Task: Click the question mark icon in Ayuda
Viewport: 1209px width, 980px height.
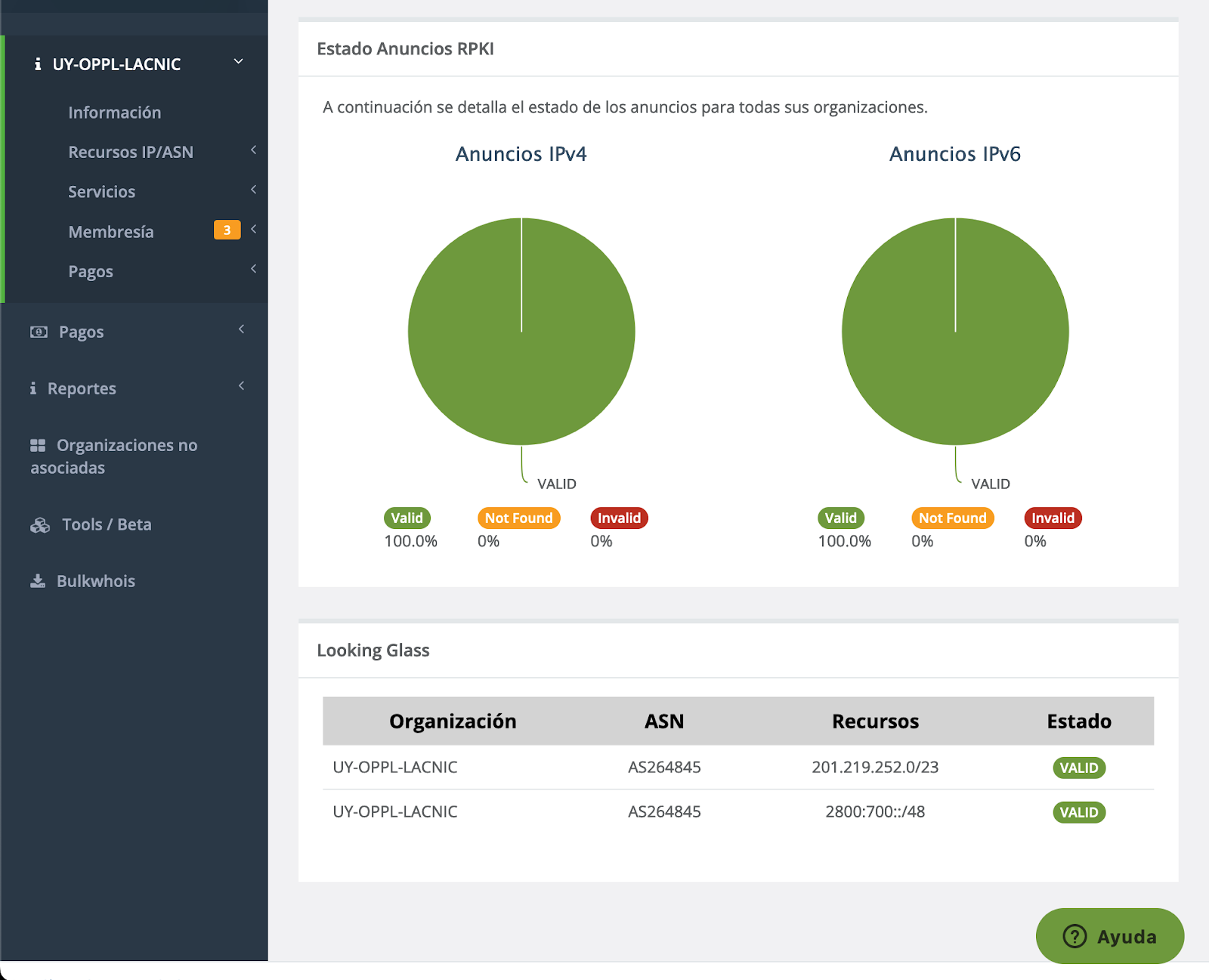Action: coord(1074,936)
